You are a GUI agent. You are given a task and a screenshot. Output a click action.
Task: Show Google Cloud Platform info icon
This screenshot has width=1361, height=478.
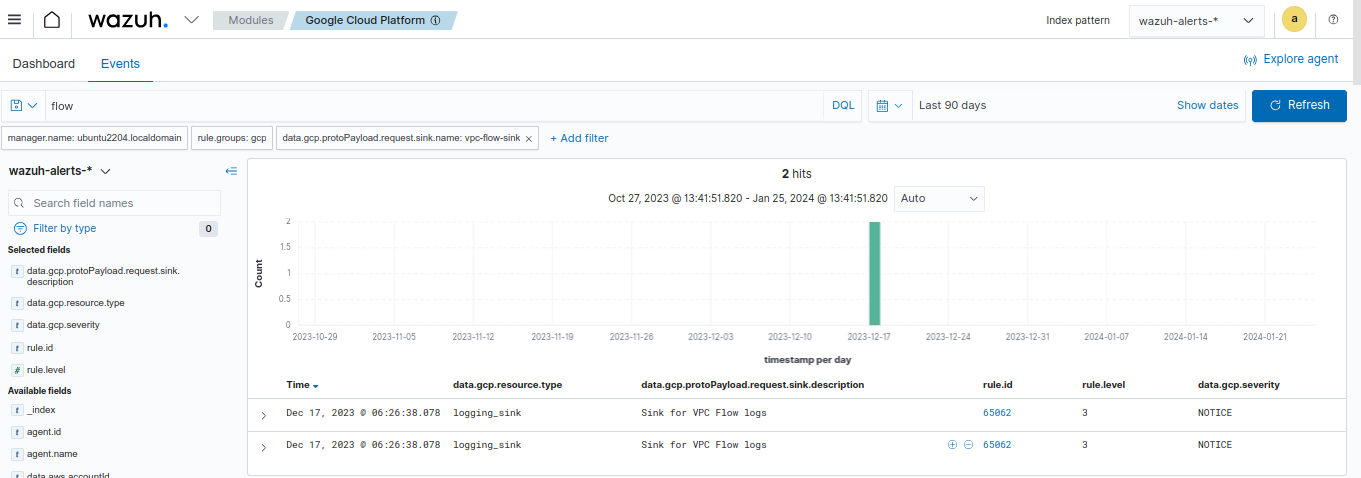[x=435, y=20]
